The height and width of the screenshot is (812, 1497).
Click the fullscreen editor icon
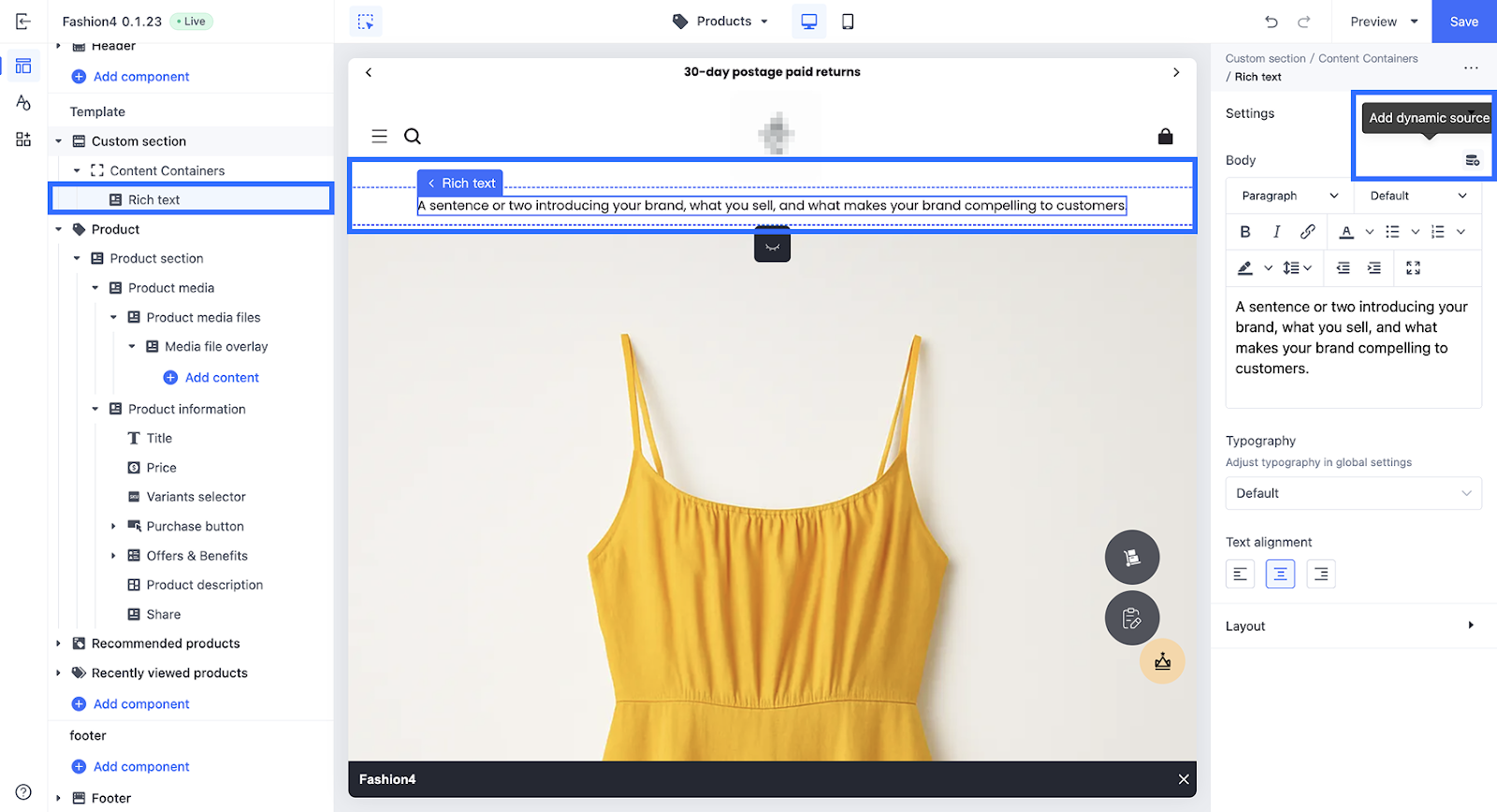pyautogui.click(x=1413, y=268)
